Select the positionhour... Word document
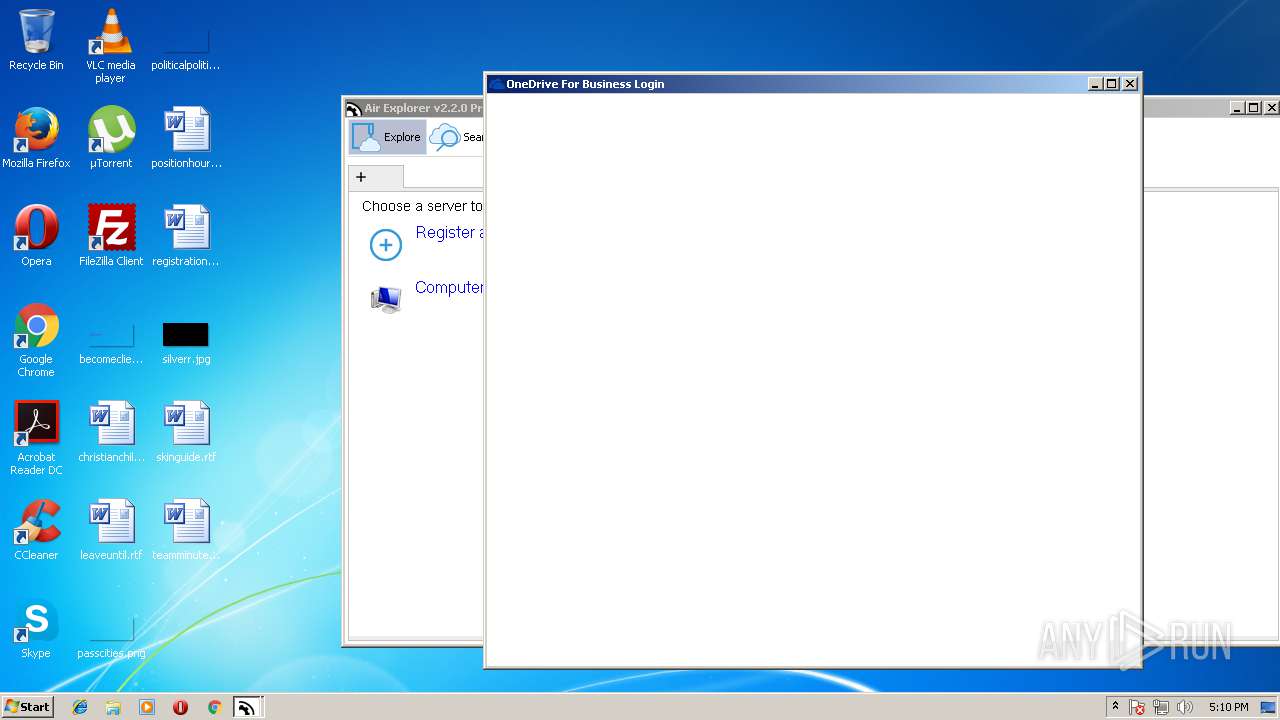This screenshot has height=720, width=1280. (186, 138)
